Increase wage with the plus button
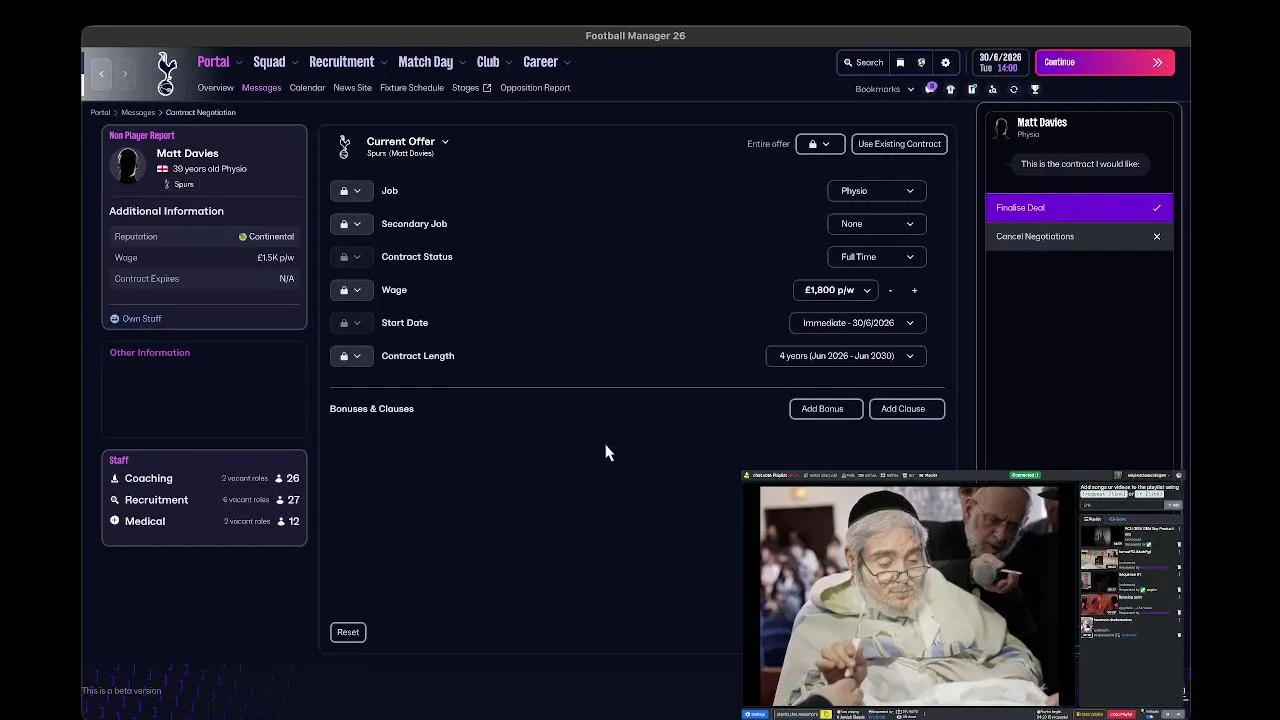1280x720 pixels. (x=914, y=290)
